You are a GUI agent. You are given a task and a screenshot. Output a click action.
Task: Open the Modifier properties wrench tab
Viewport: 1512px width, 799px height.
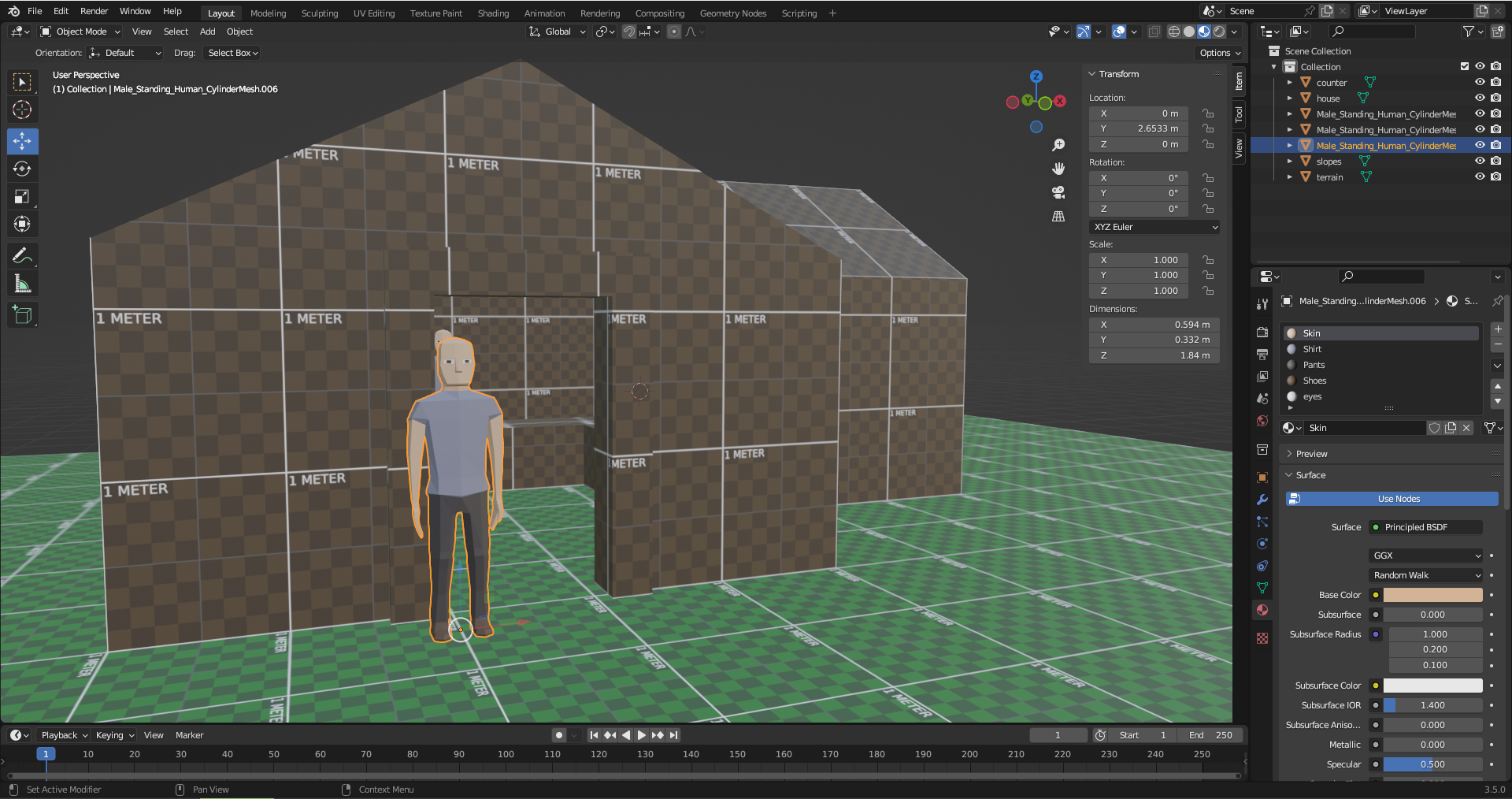1262,500
